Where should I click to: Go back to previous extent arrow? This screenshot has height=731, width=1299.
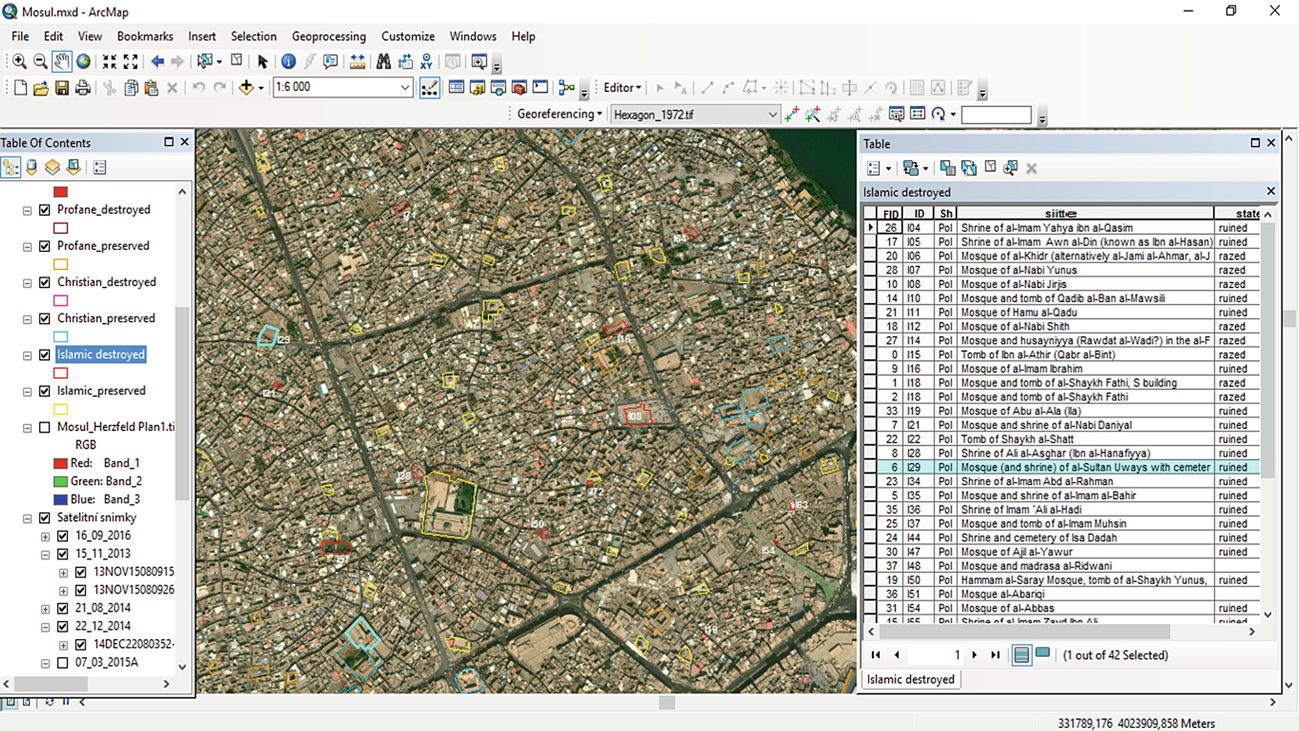(x=157, y=62)
